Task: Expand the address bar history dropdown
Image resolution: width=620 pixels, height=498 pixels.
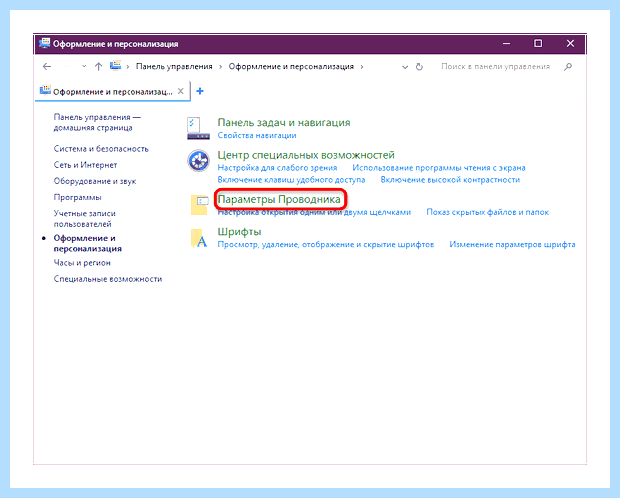Action: point(405,67)
